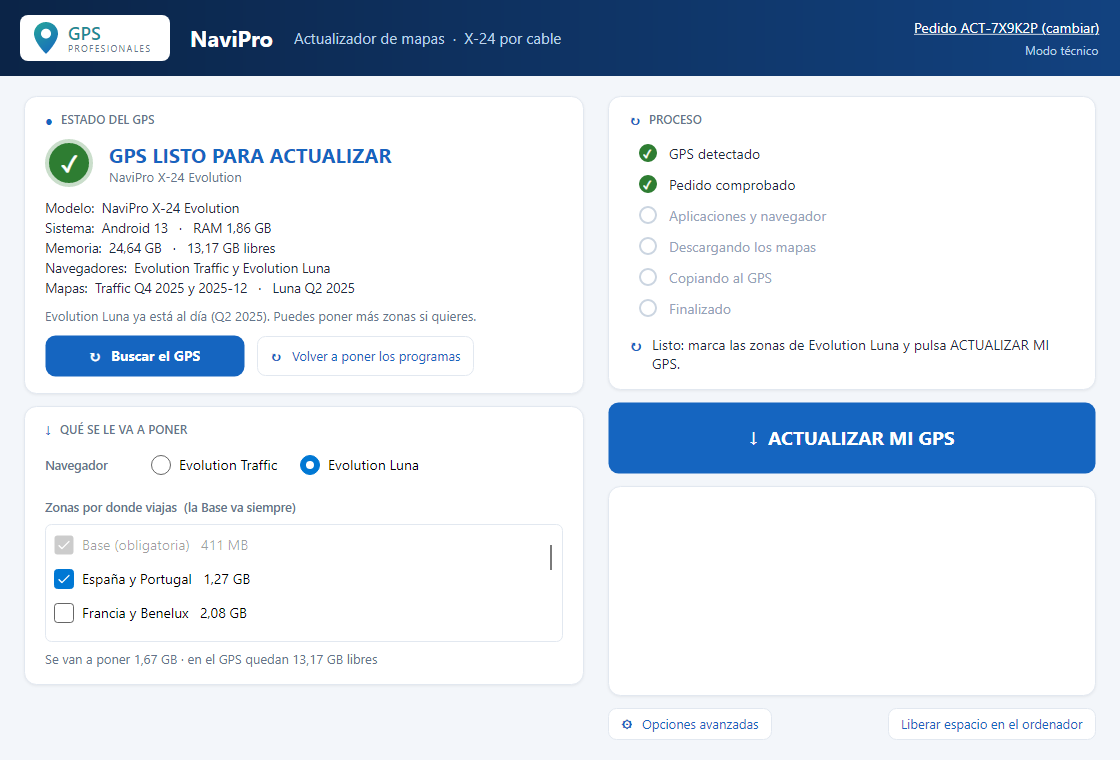
Task: Click the down-arrow icon on ACTUALIZAR MI GPS
Action: click(753, 439)
